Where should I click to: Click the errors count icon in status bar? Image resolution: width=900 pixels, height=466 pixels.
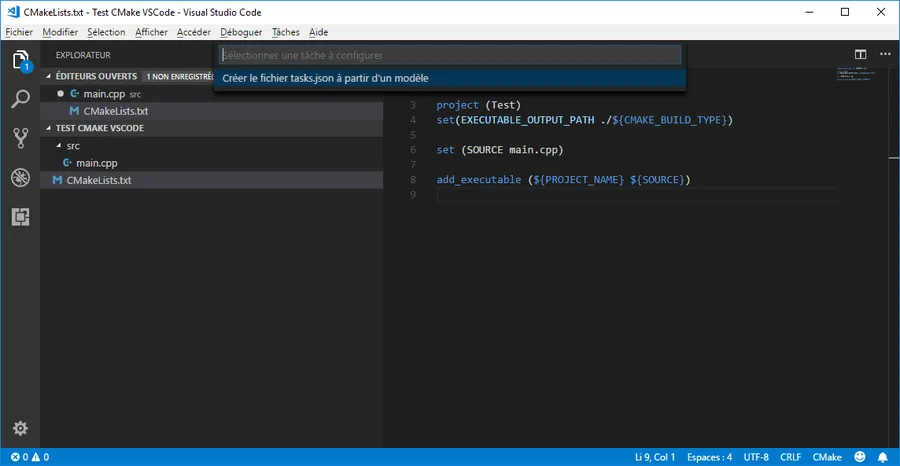click(20, 457)
